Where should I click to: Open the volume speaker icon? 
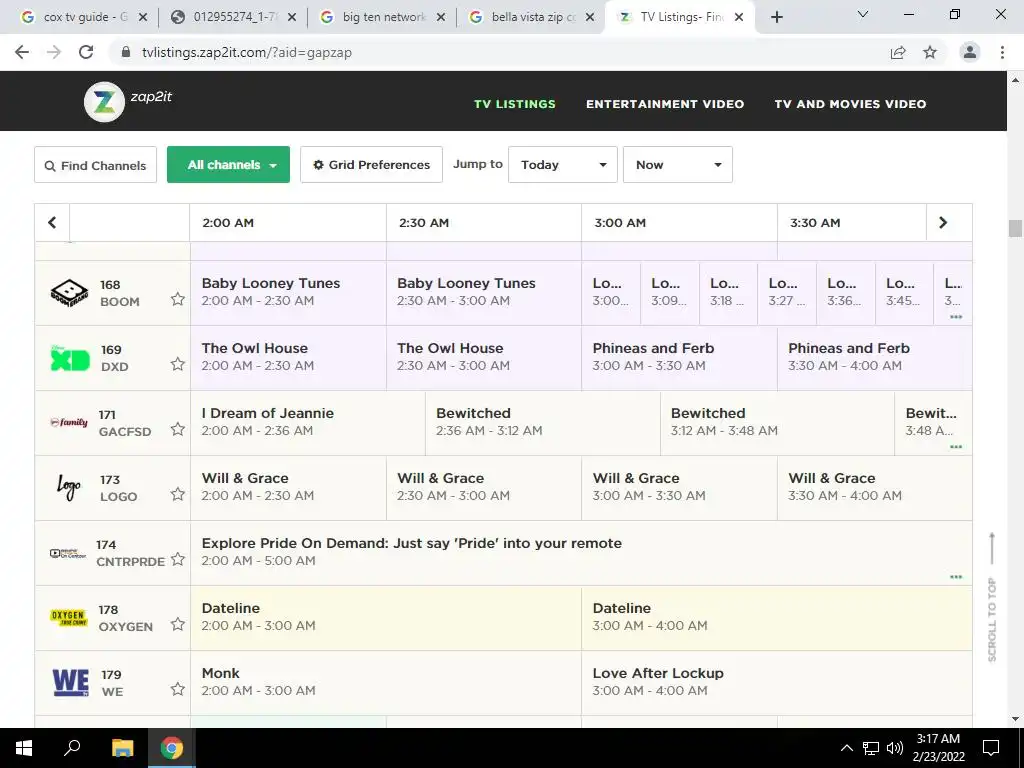point(895,748)
